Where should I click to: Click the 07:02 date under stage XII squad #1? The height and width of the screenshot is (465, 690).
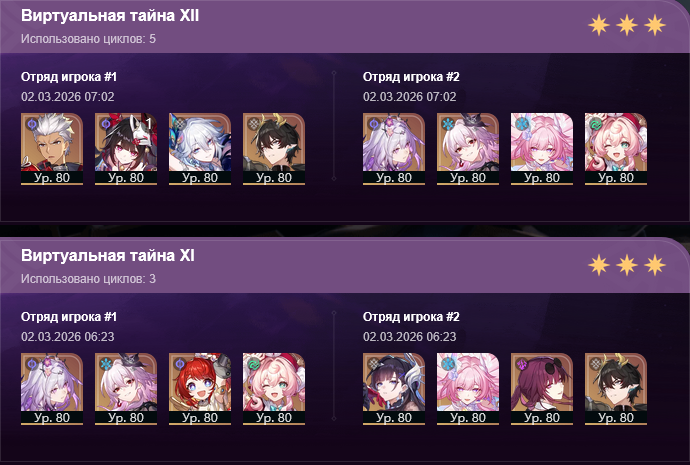click(x=68, y=97)
